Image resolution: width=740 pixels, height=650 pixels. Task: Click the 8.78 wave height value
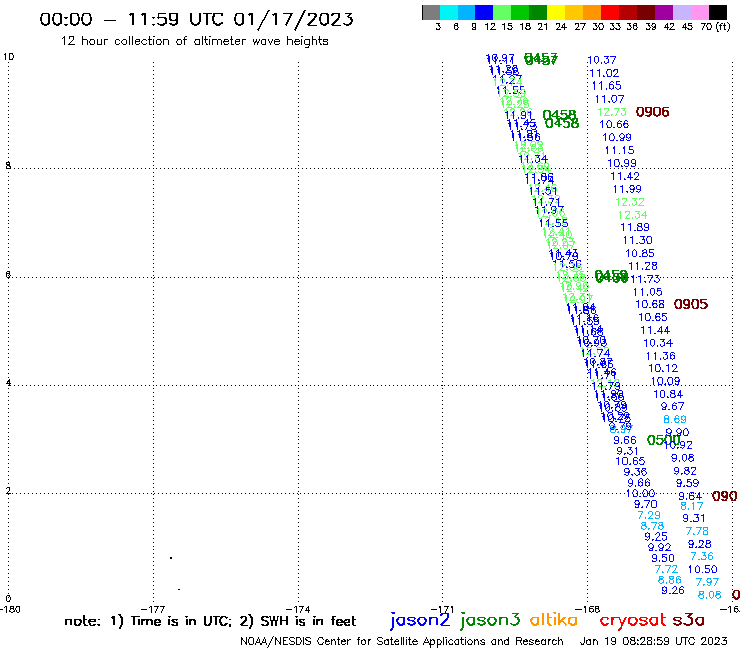[x=652, y=526]
